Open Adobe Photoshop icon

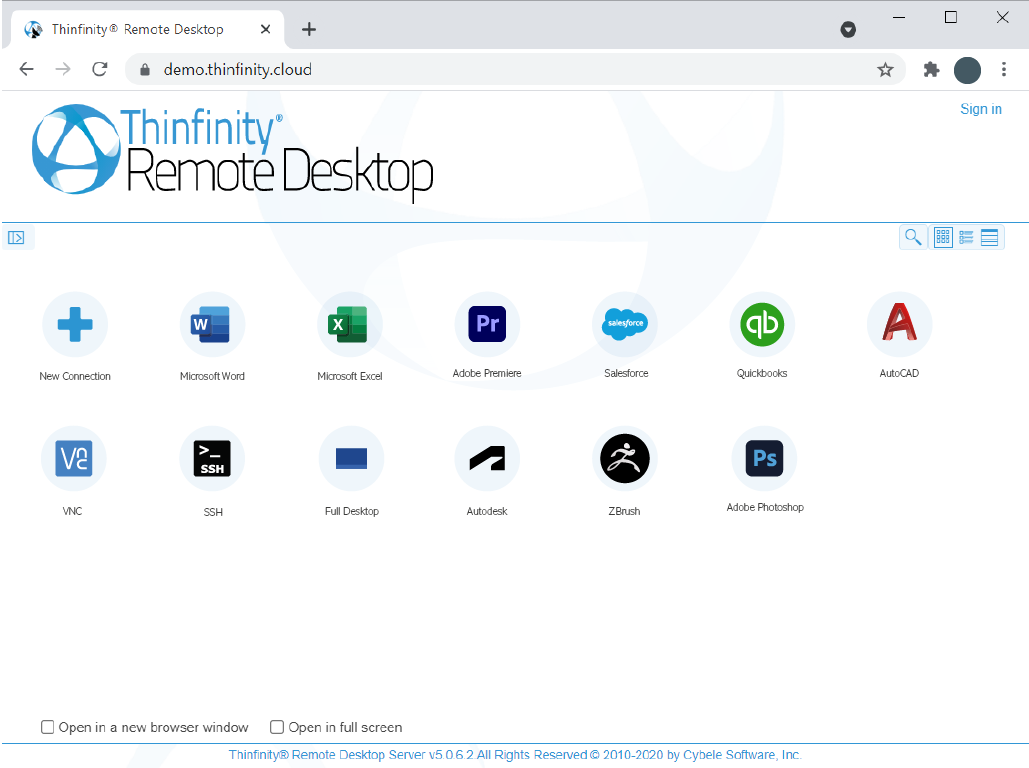[x=764, y=458]
